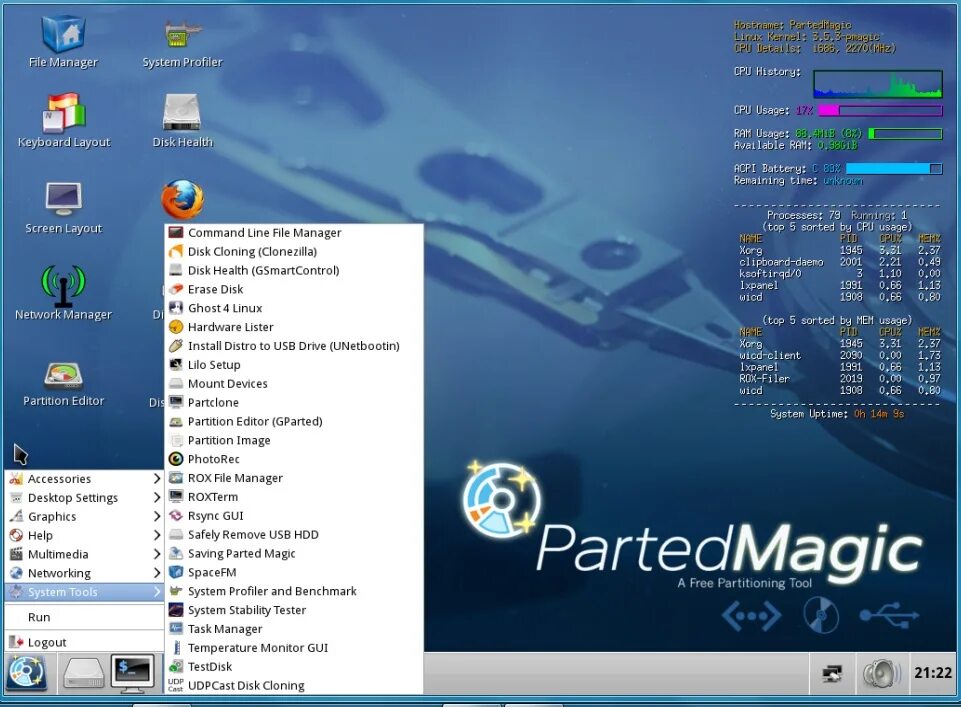961x707 pixels.
Task: Open the File Manager desktop icon
Action: 63,42
